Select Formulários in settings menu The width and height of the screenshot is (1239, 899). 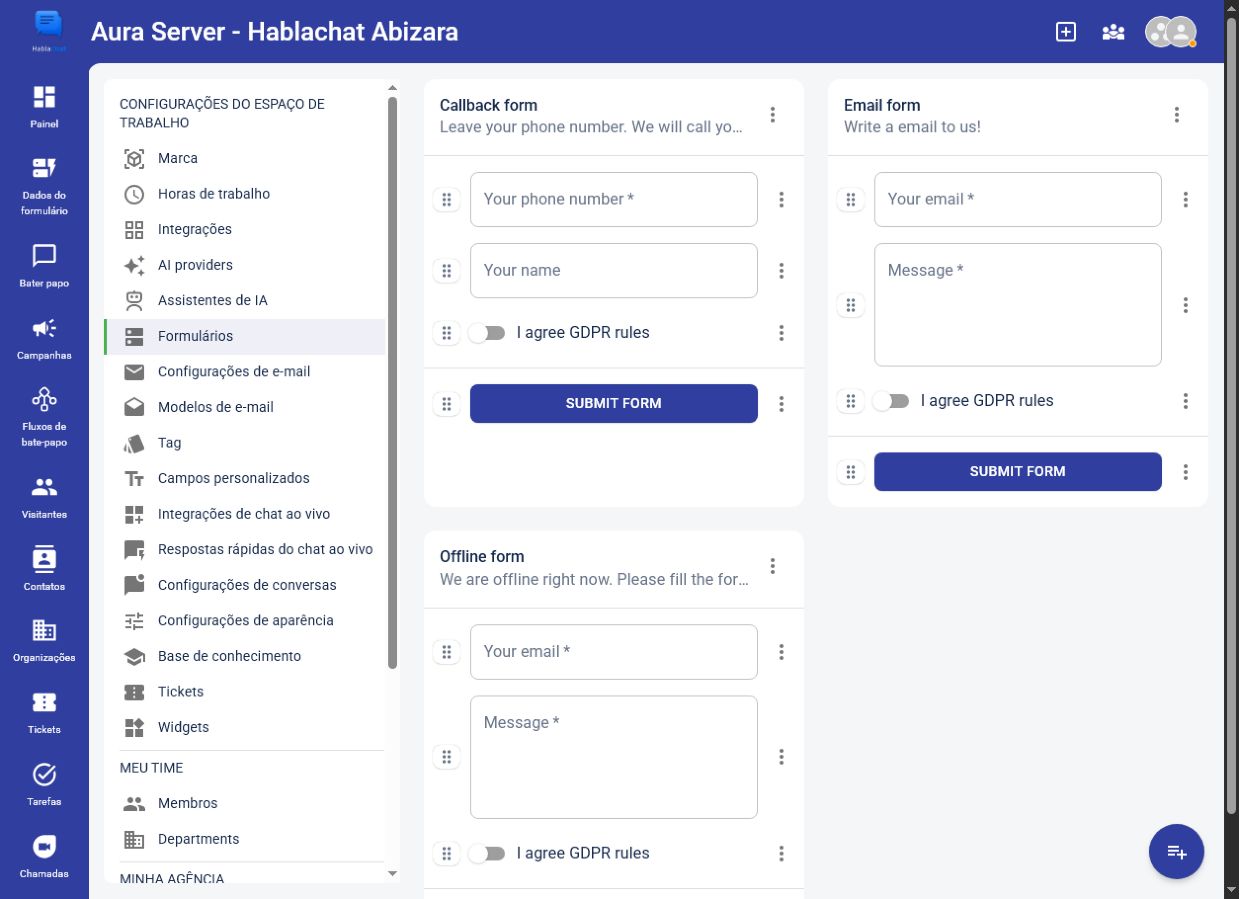tap(244, 337)
